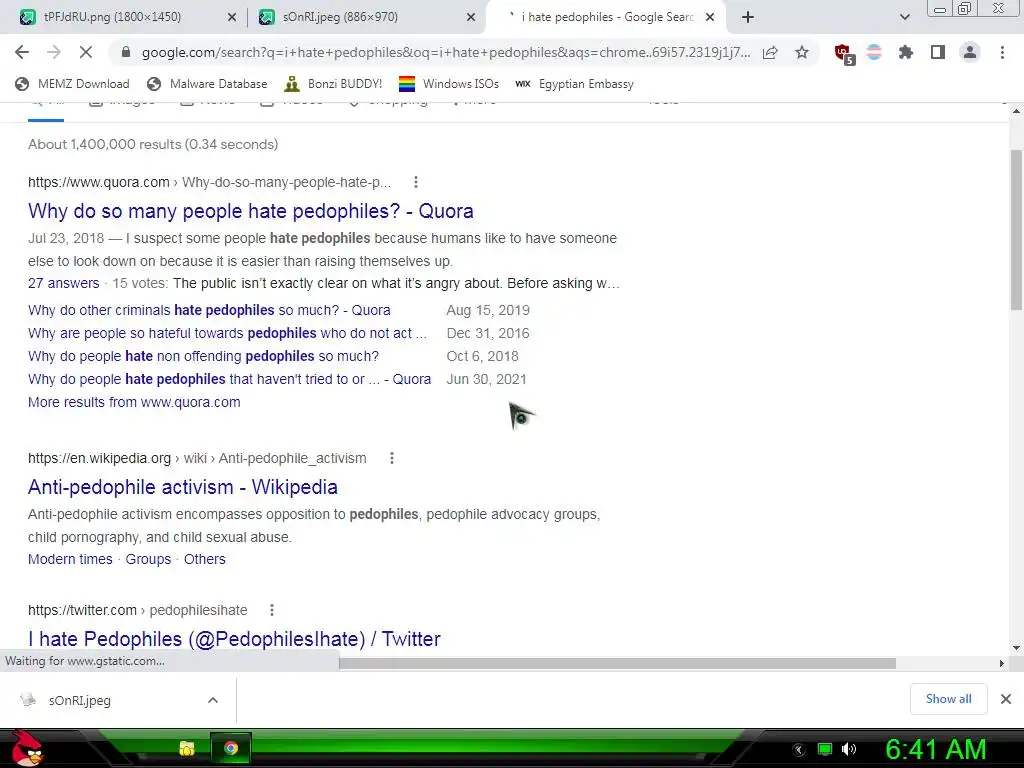Stop loading the page
This screenshot has height=768, width=1024.
(x=86, y=52)
